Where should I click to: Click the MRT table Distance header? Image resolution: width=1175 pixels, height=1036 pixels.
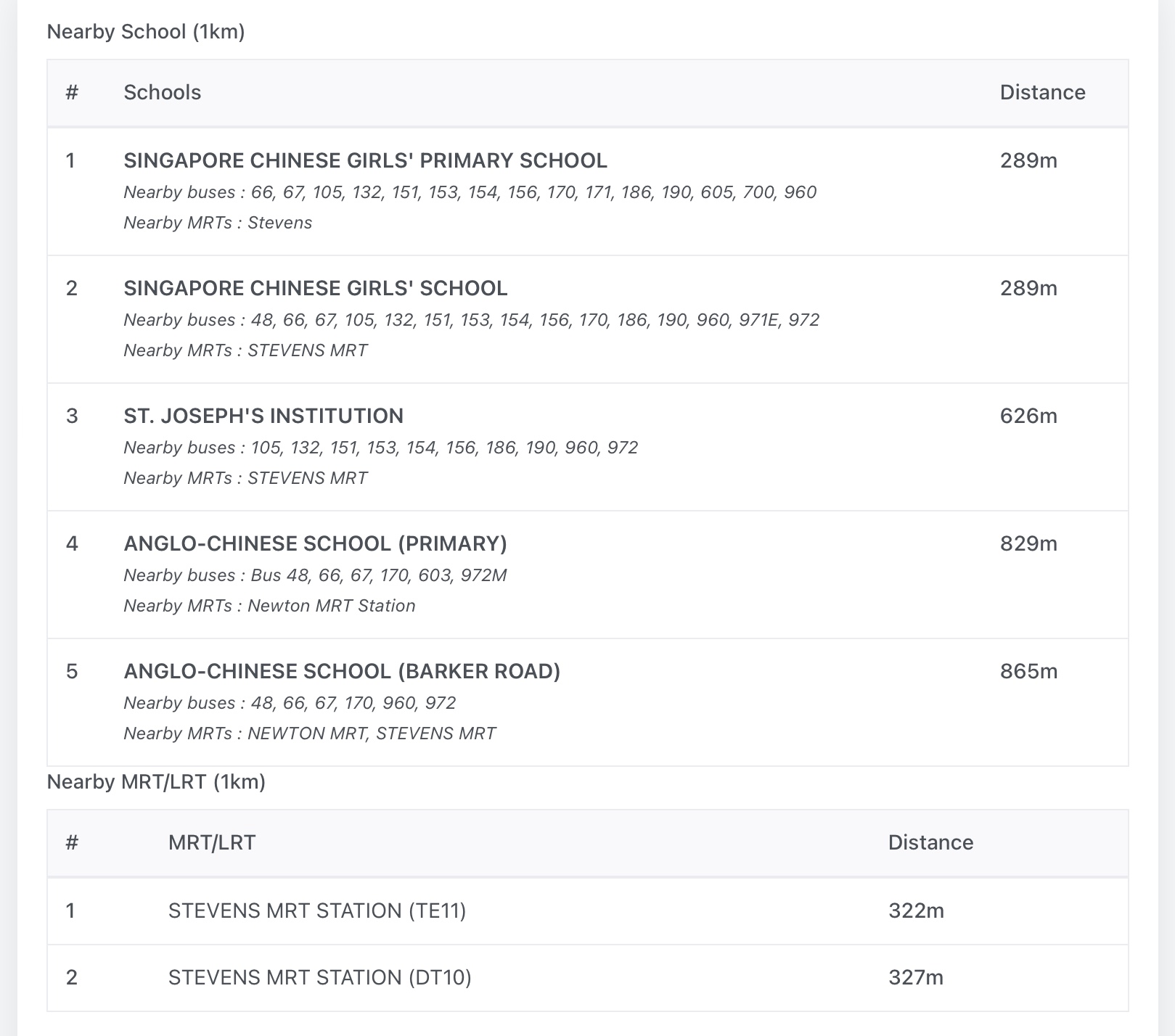click(930, 842)
